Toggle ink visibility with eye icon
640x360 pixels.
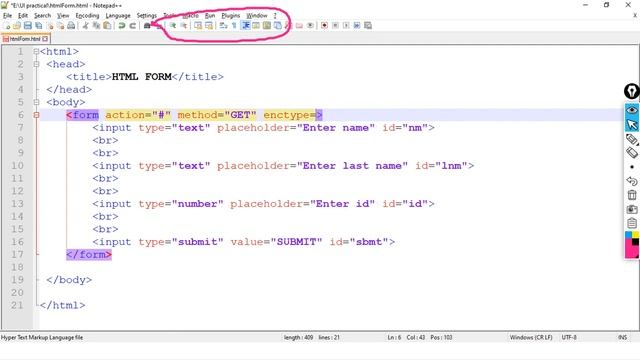tap(632, 110)
